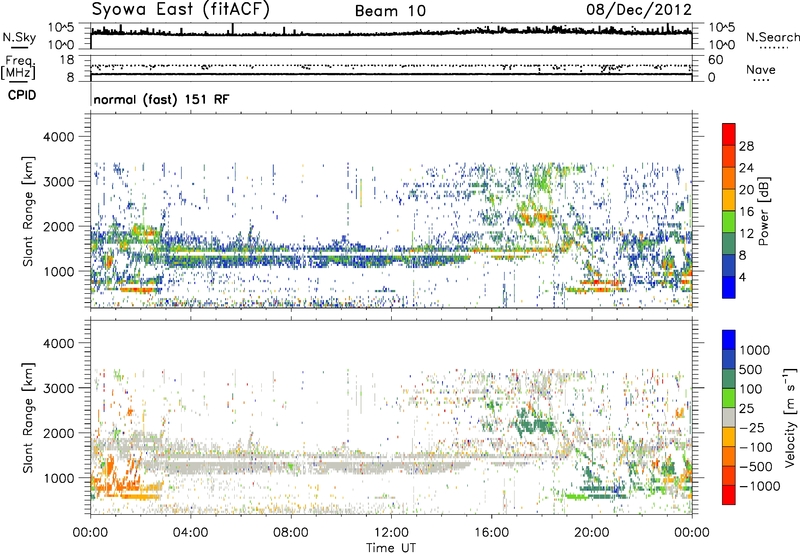Click the "24" value on power color bar
This screenshot has width=800, height=554.
[x=746, y=168]
